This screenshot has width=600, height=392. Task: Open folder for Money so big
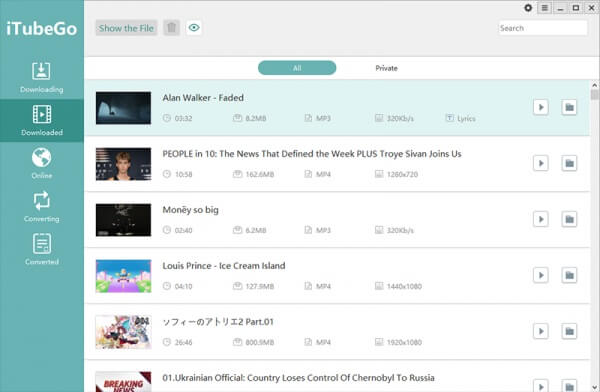coord(569,219)
